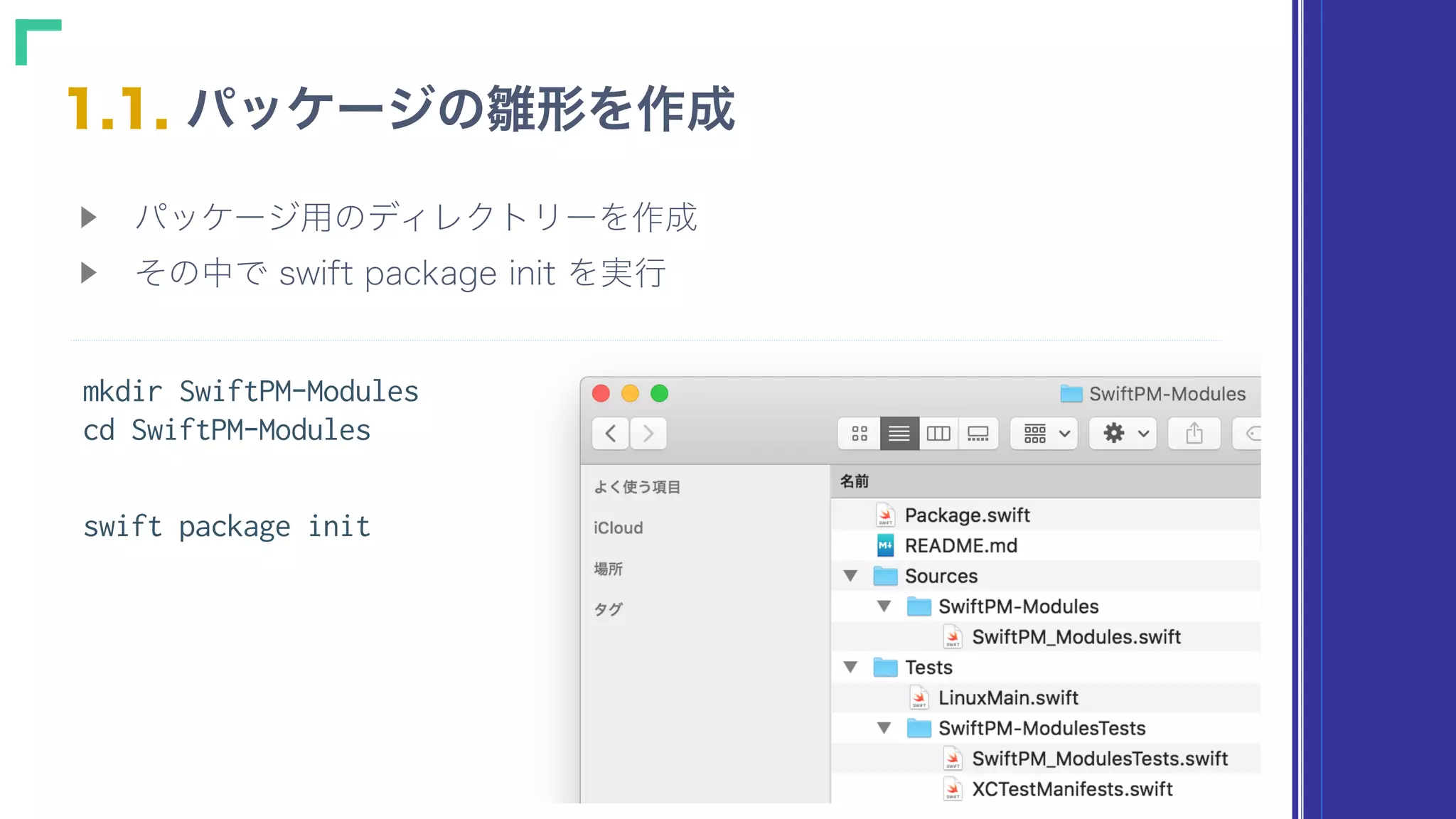Click the よく使う項目 sidebar heading
Viewport: 1456px width, 819px height.
click(637, 487)
